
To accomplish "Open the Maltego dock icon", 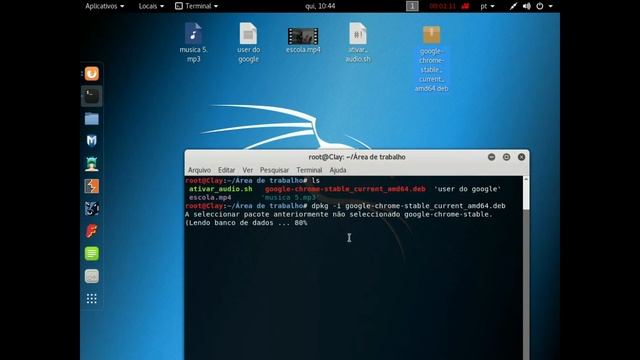I will 92,209.
